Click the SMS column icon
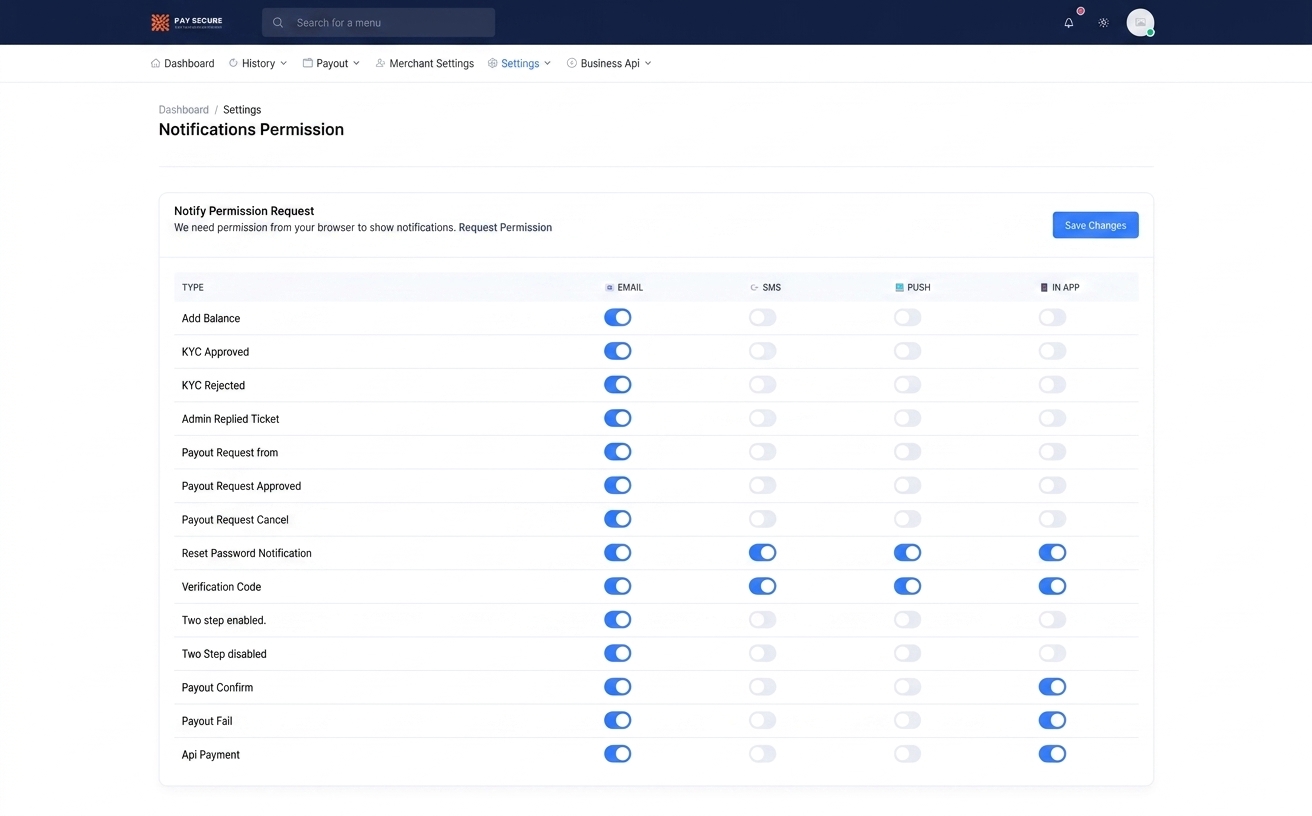1312x816 pixels. (754, 287)
